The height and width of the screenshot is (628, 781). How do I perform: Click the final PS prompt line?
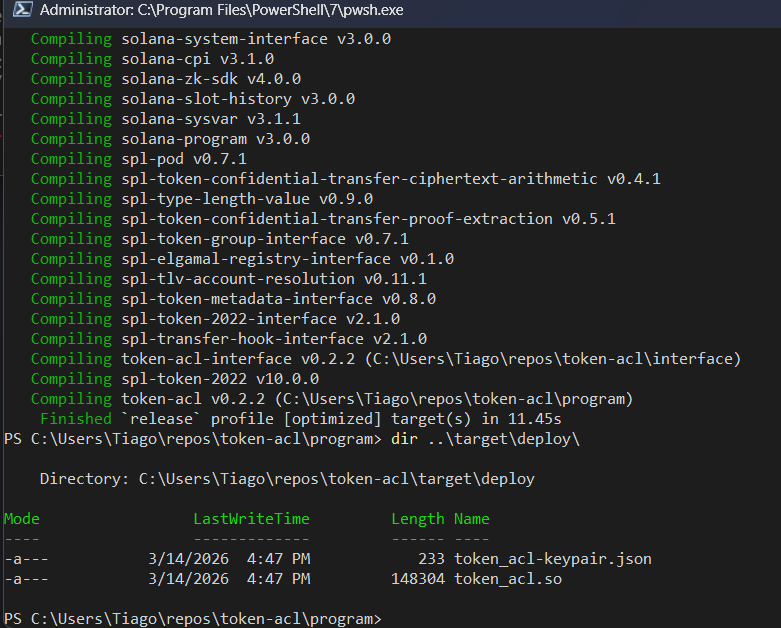coord(193,619)
